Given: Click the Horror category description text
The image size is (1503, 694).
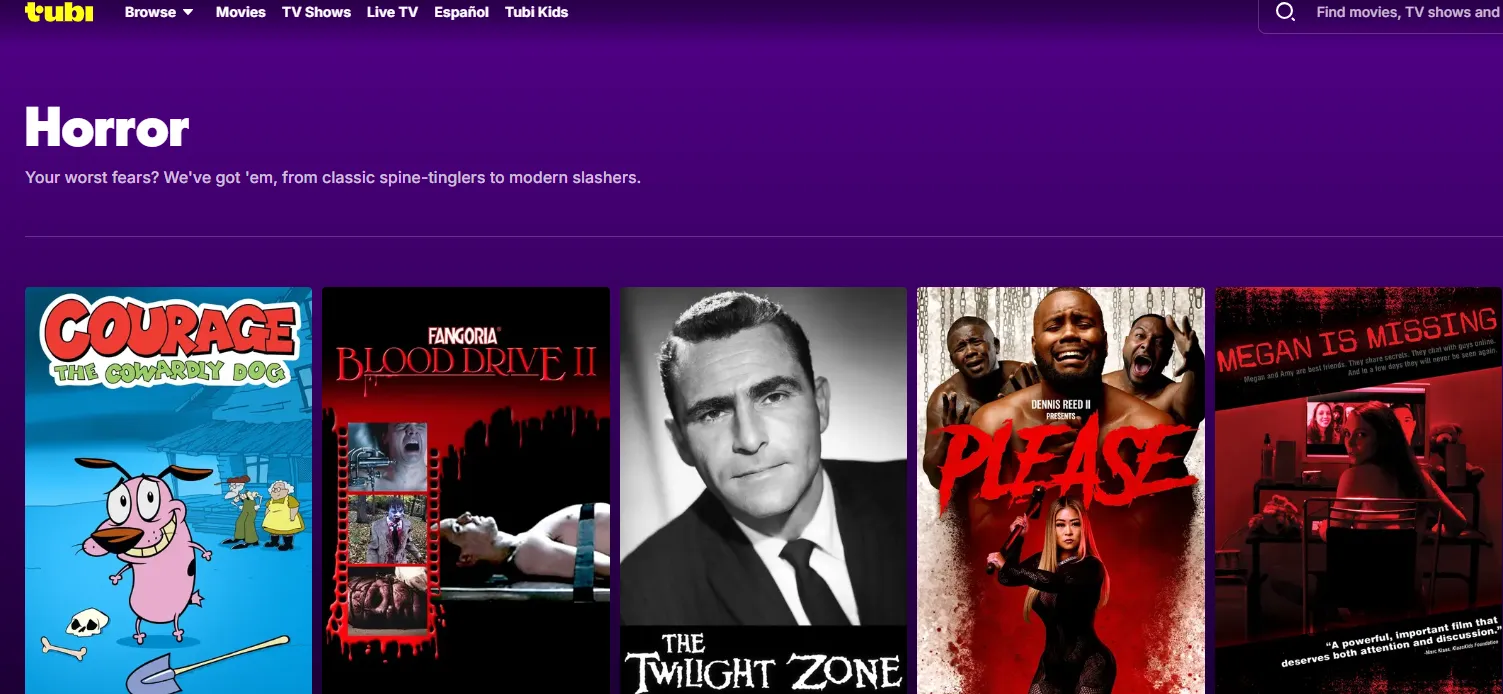Looking at the screenshot, I should [332, 178].
